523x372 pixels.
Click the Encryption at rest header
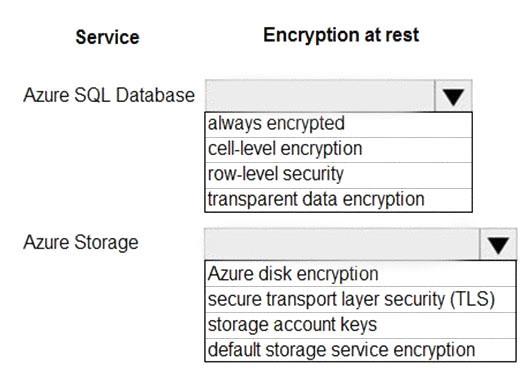tap(341, 35)
